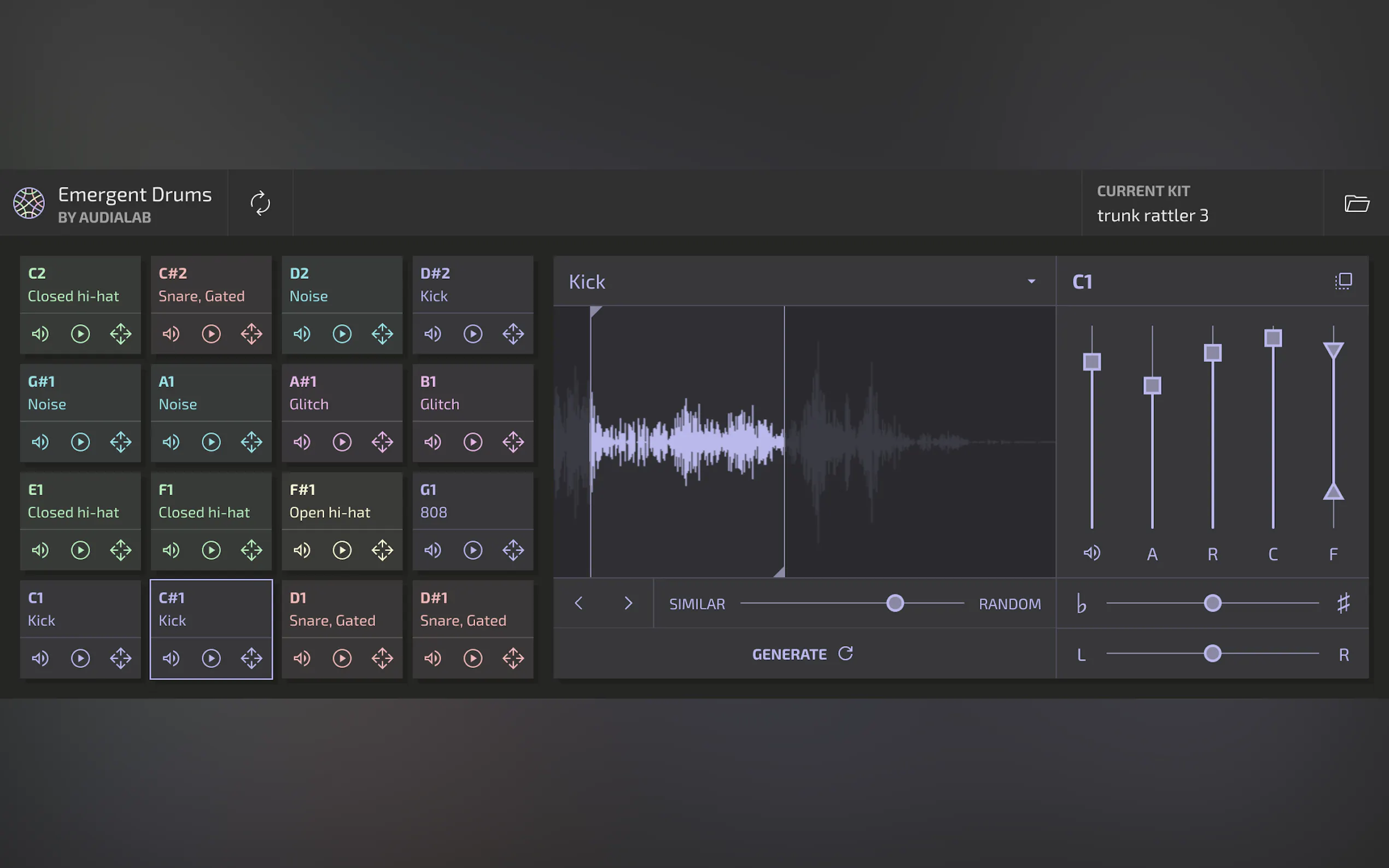Viewport: 1389px width, 868px height.
Task: Go to previous generated sample arrow
Action: (x=578, y=603)
